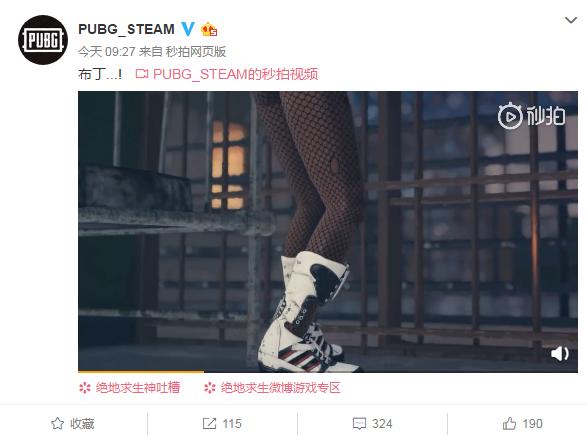Click the 秒拍 watermark logo

(531, 116)
